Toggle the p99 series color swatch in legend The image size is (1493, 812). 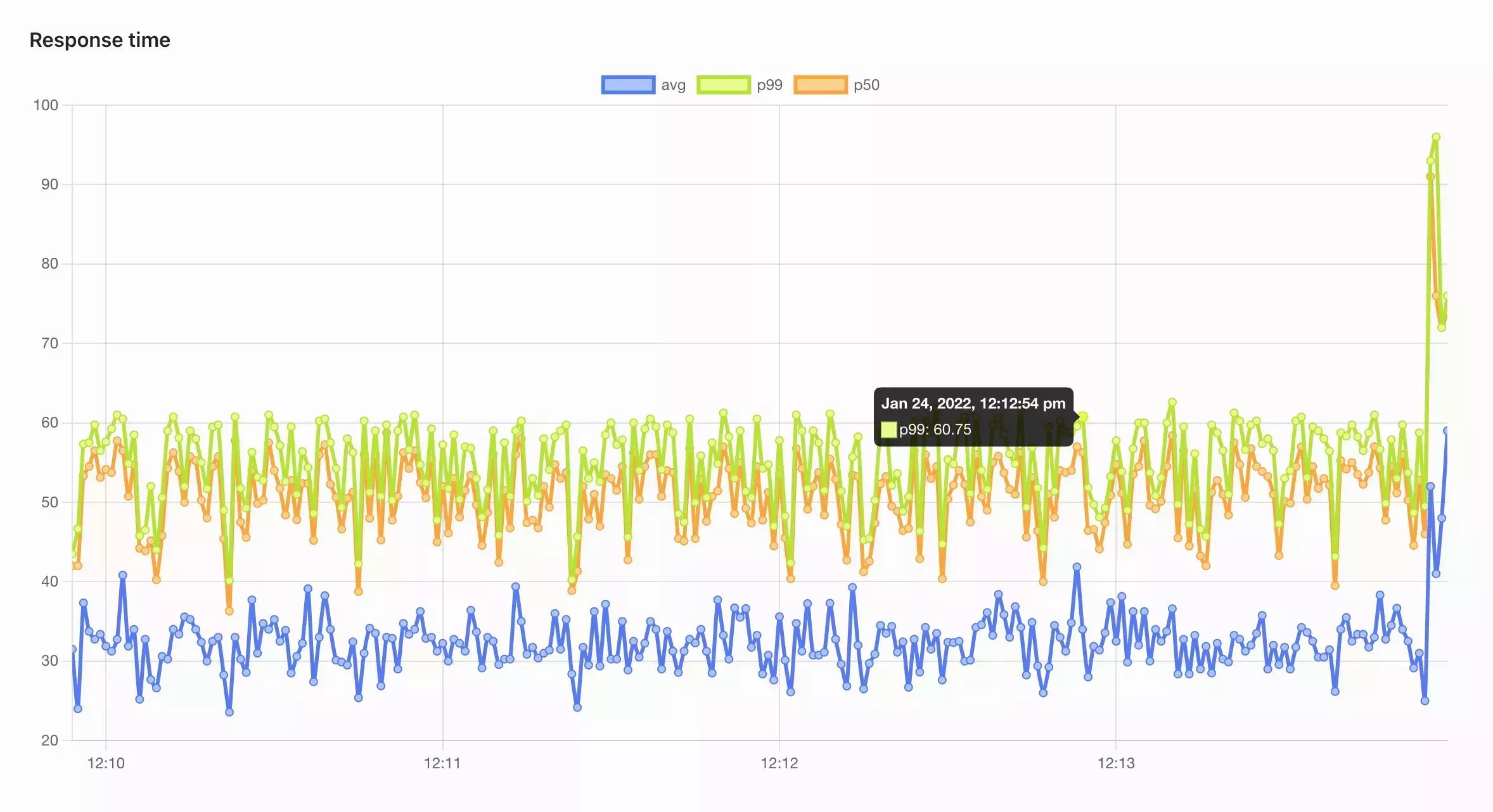tap(724, 85)
